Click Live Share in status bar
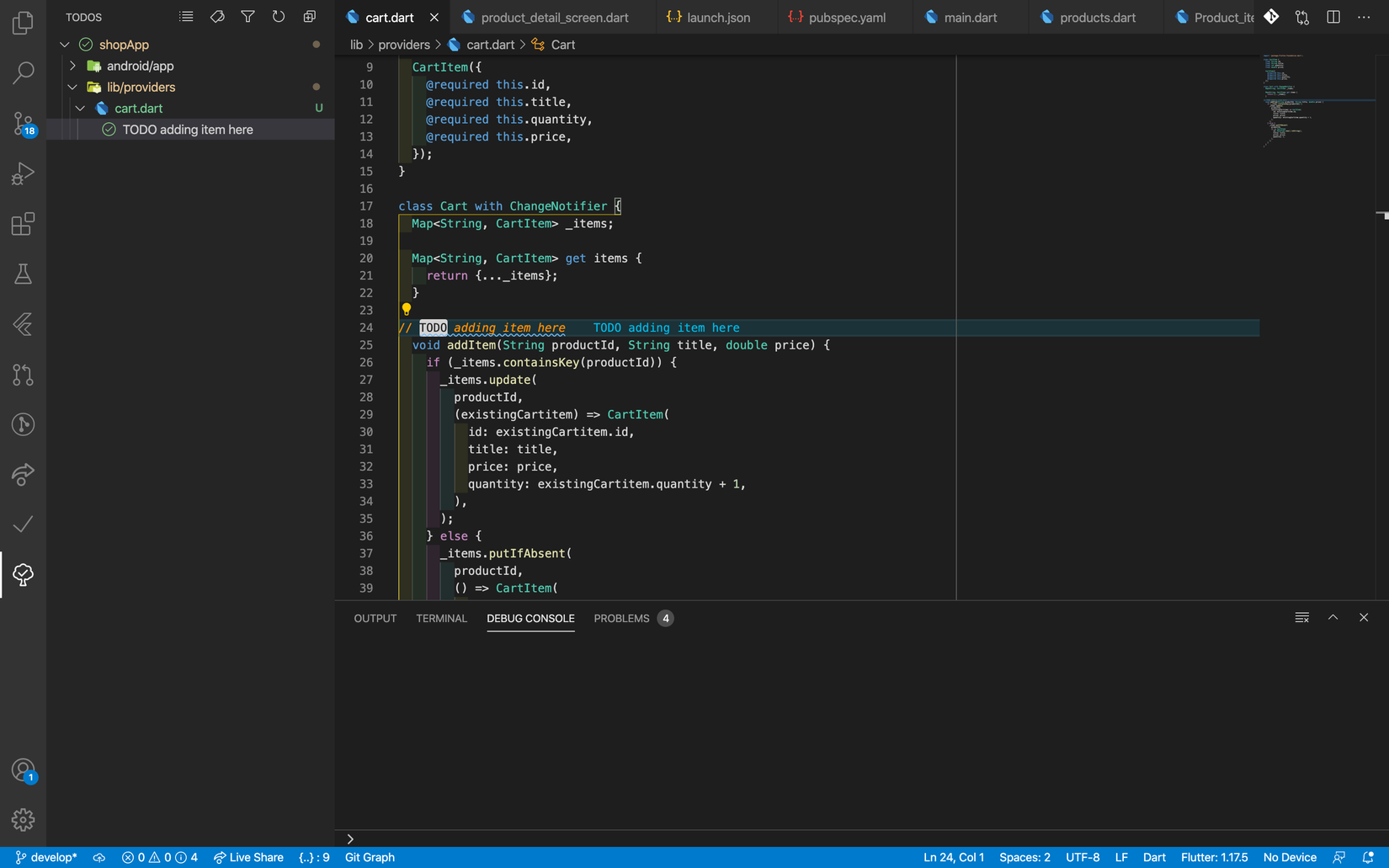 tap(248, 857)
